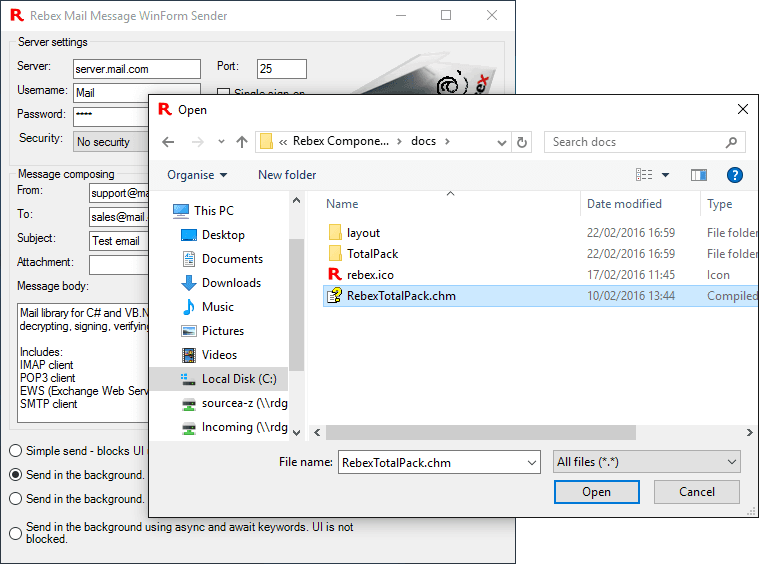
Task: Click the horizontal scrollbar right arrow
Action: (749, 432)
